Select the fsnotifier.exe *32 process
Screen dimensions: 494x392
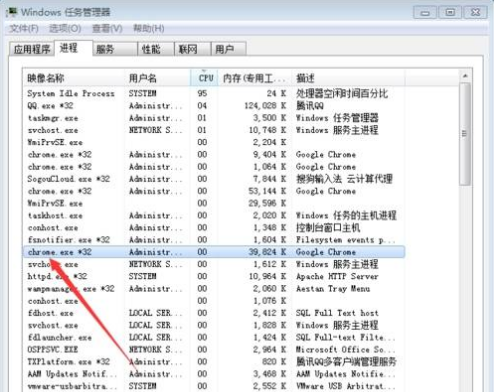pos(214,240)
